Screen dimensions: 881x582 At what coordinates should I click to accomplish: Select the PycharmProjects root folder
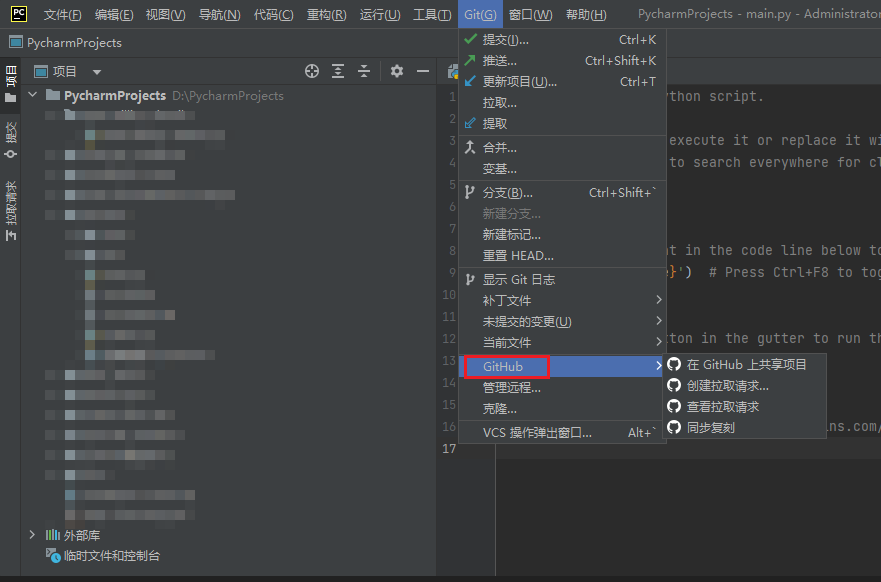(x=115, y=96)
